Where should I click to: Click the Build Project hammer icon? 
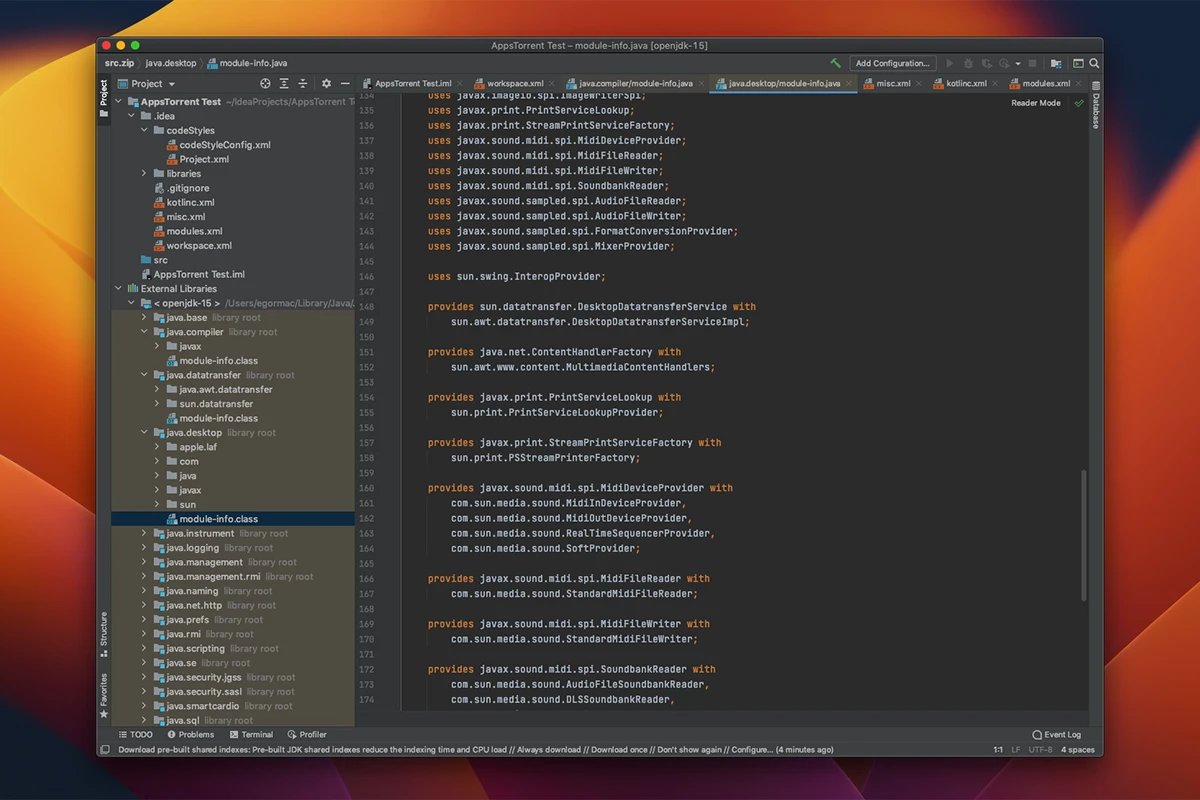point(835,63)
